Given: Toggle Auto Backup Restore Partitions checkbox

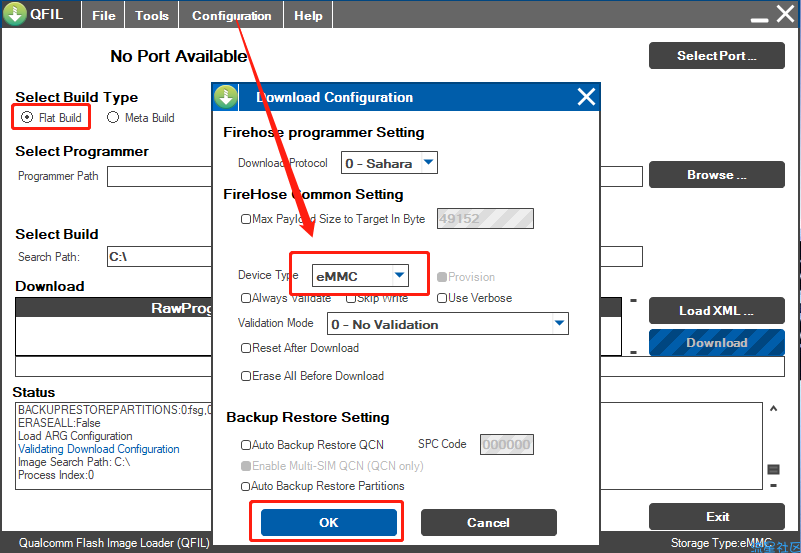Looking at the screenshot, I should (246, 486).
